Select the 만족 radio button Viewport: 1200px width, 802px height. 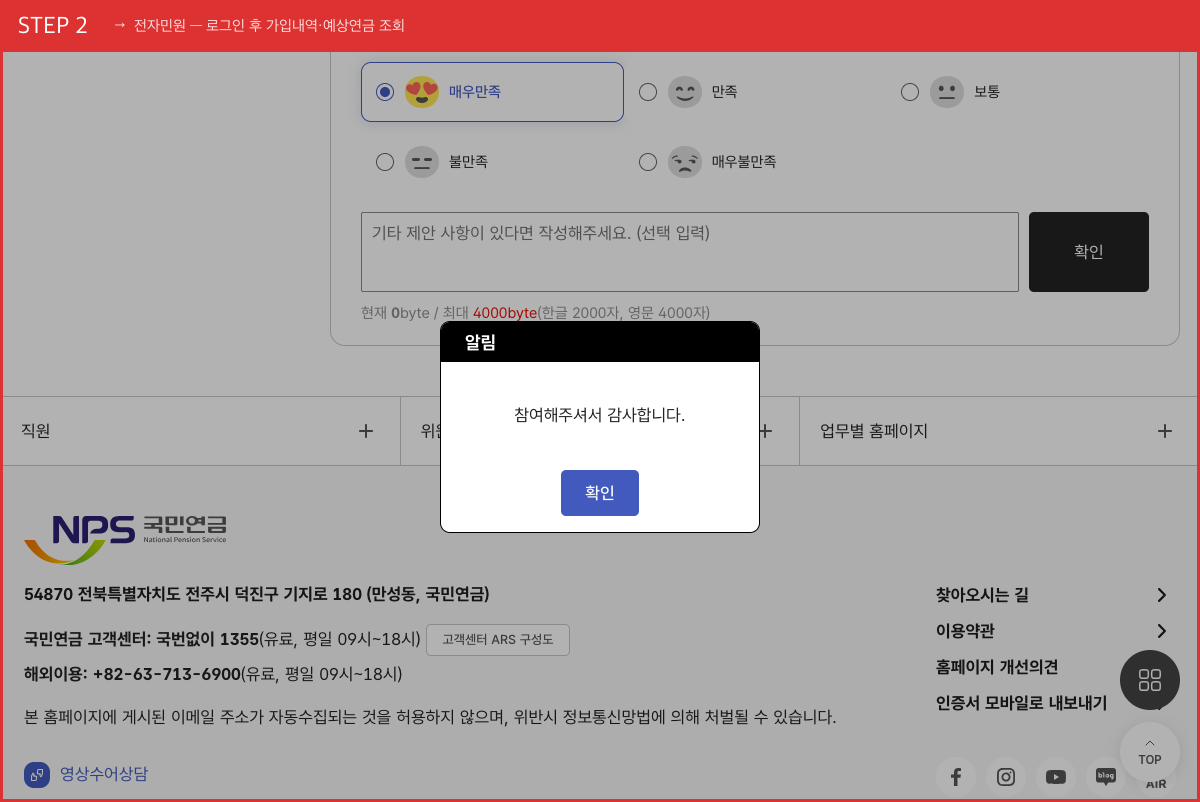click(x=648, y=92)
